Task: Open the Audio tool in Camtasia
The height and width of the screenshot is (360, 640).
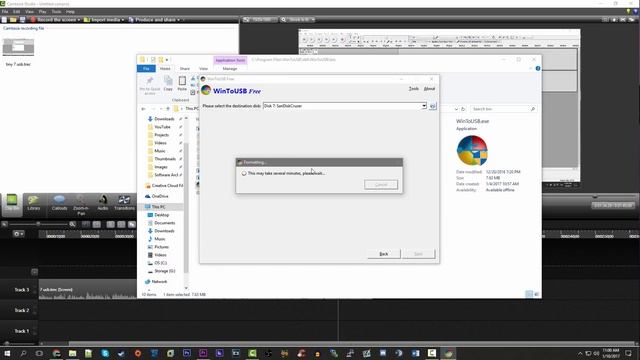Action: 102,203
